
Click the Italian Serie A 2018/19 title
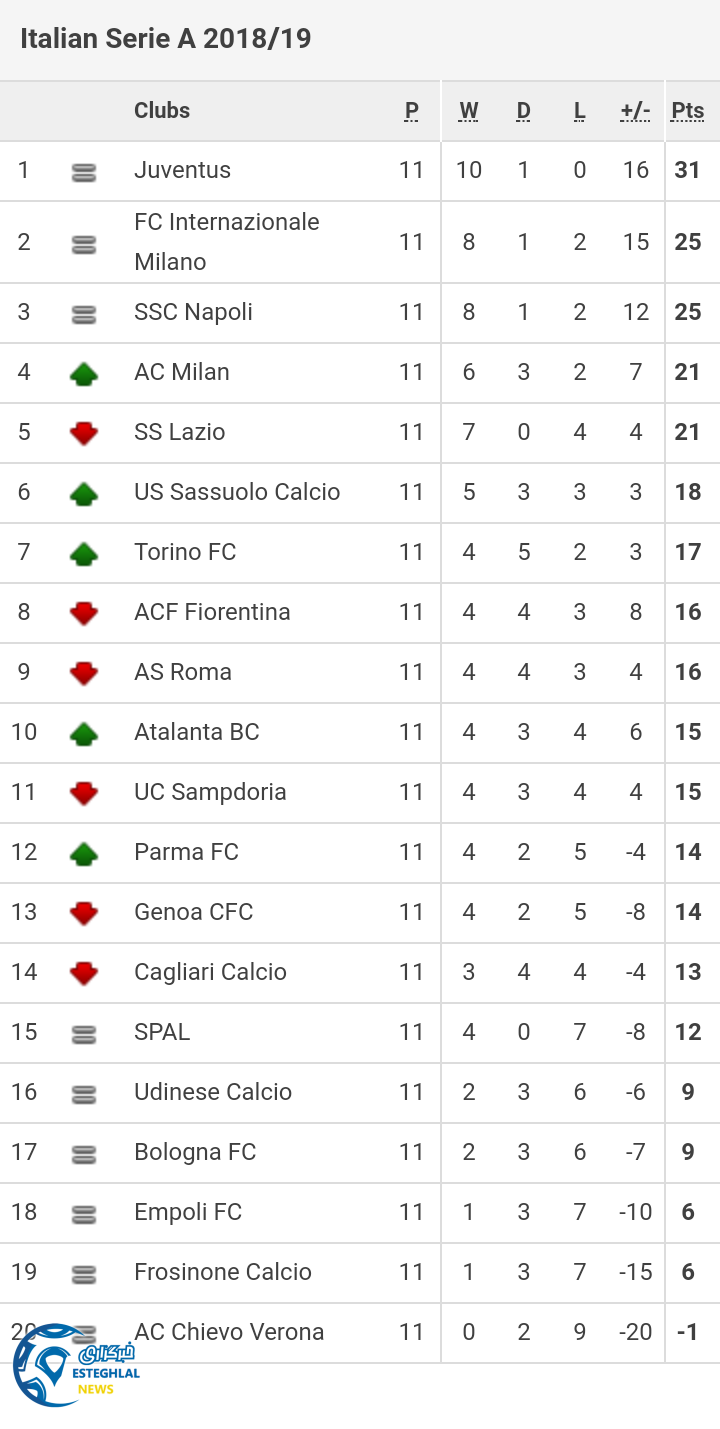point(166,39)
